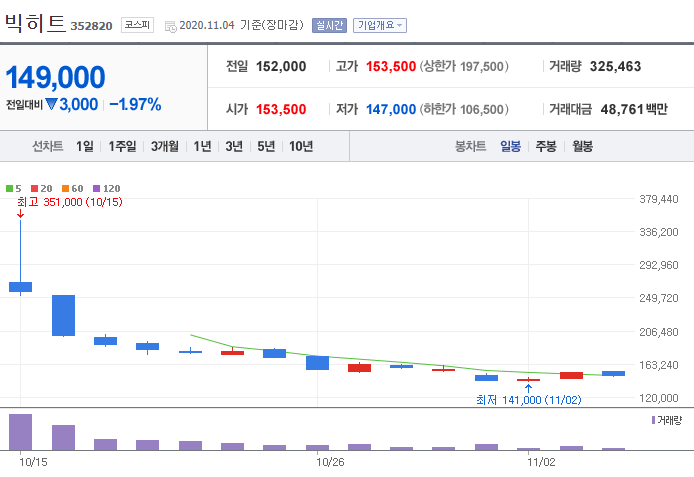Screen dimensions: 694x477
Task: Click green 5-day moving average swatch
Action: (9, 188)
